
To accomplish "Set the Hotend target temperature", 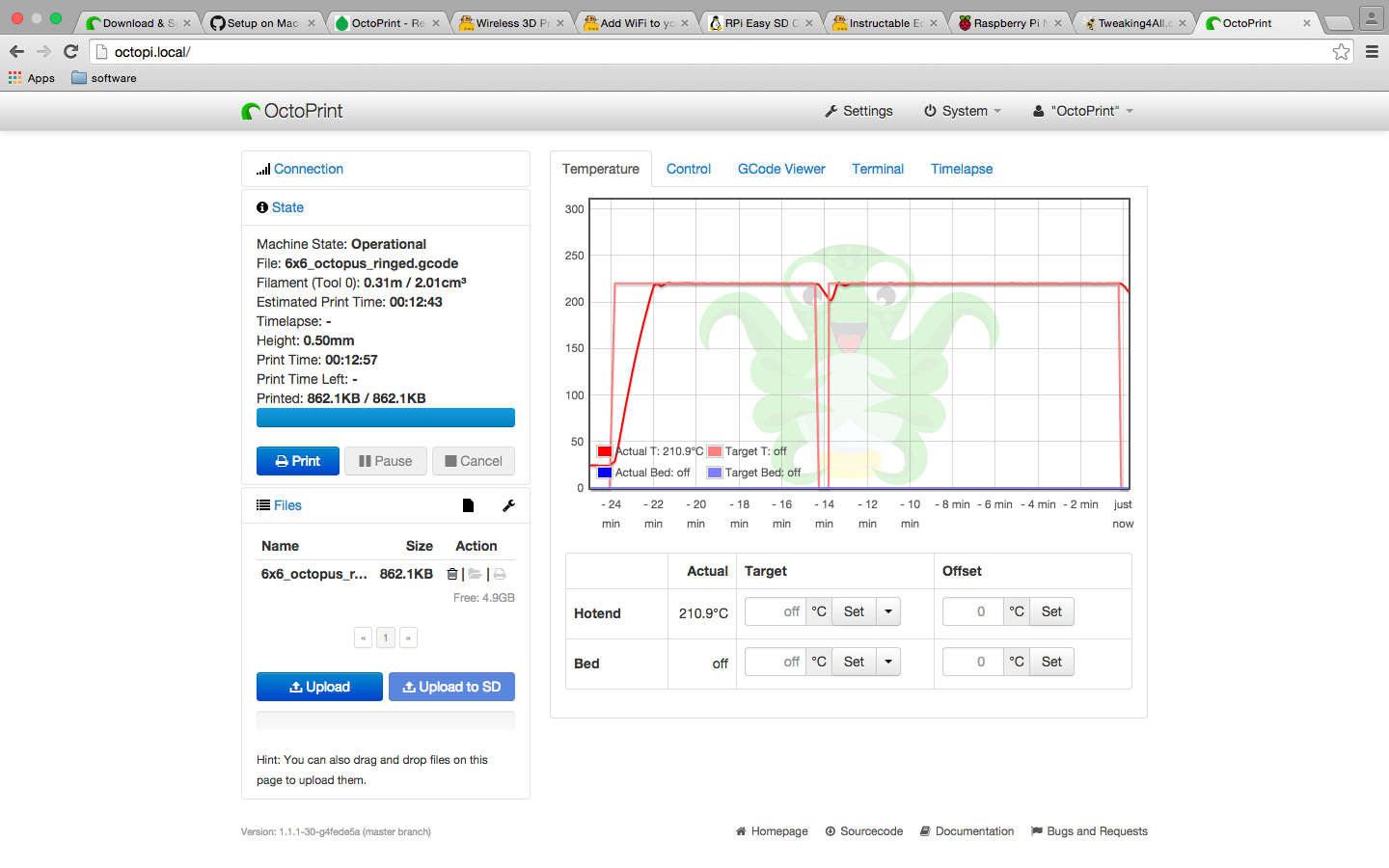I will point(854,611).
